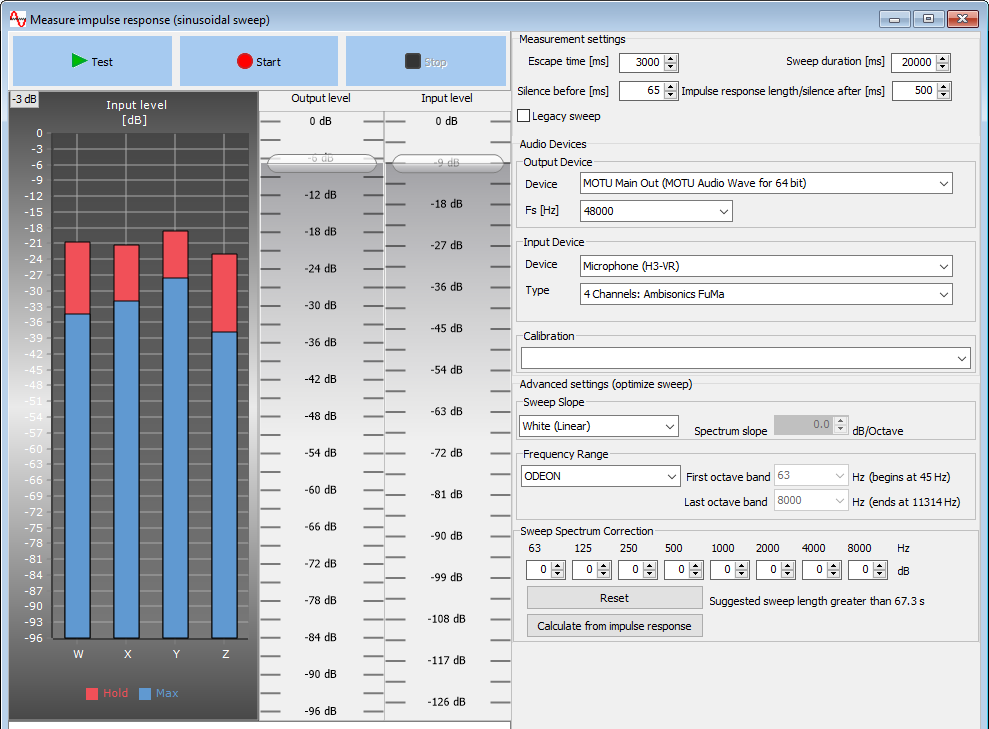
Task: Open the Output Device dropdown
Action: (766, 184)
